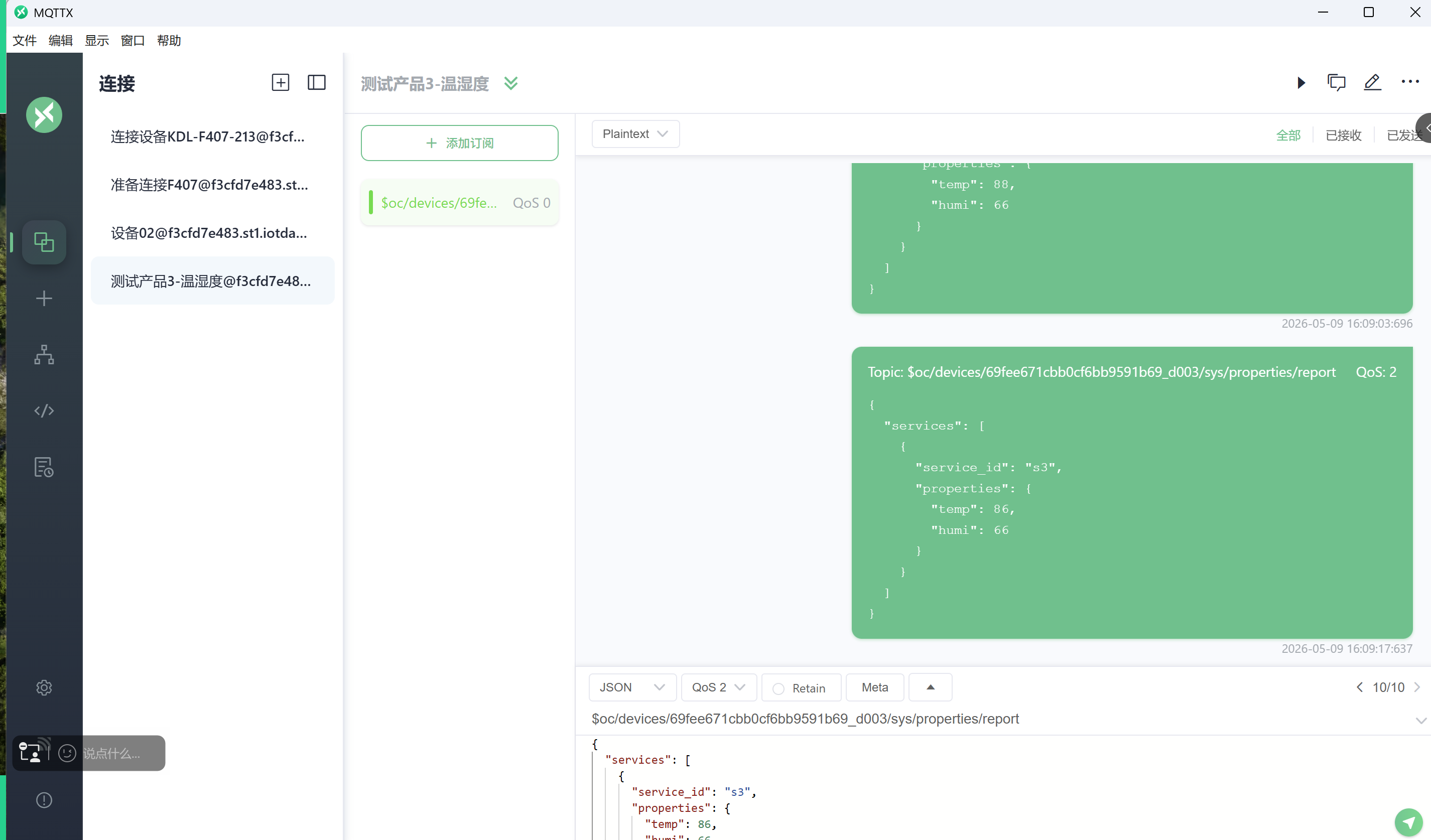Image resolution: width=1431 pixels, height=840 pixels.
Task: Open the Script icon in the sidebar
Action: [44, 410]
